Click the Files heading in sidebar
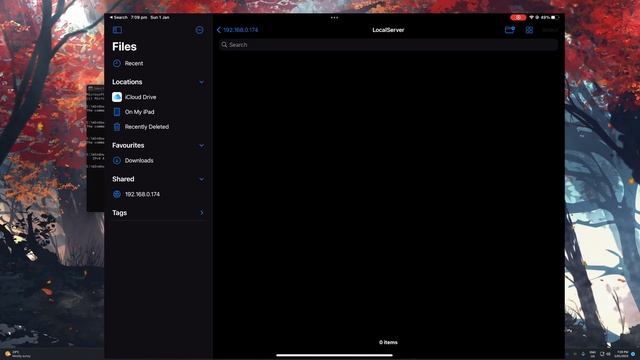Image resolution: width=640 pixels, height=360 pixels. (x=124, y=47)
